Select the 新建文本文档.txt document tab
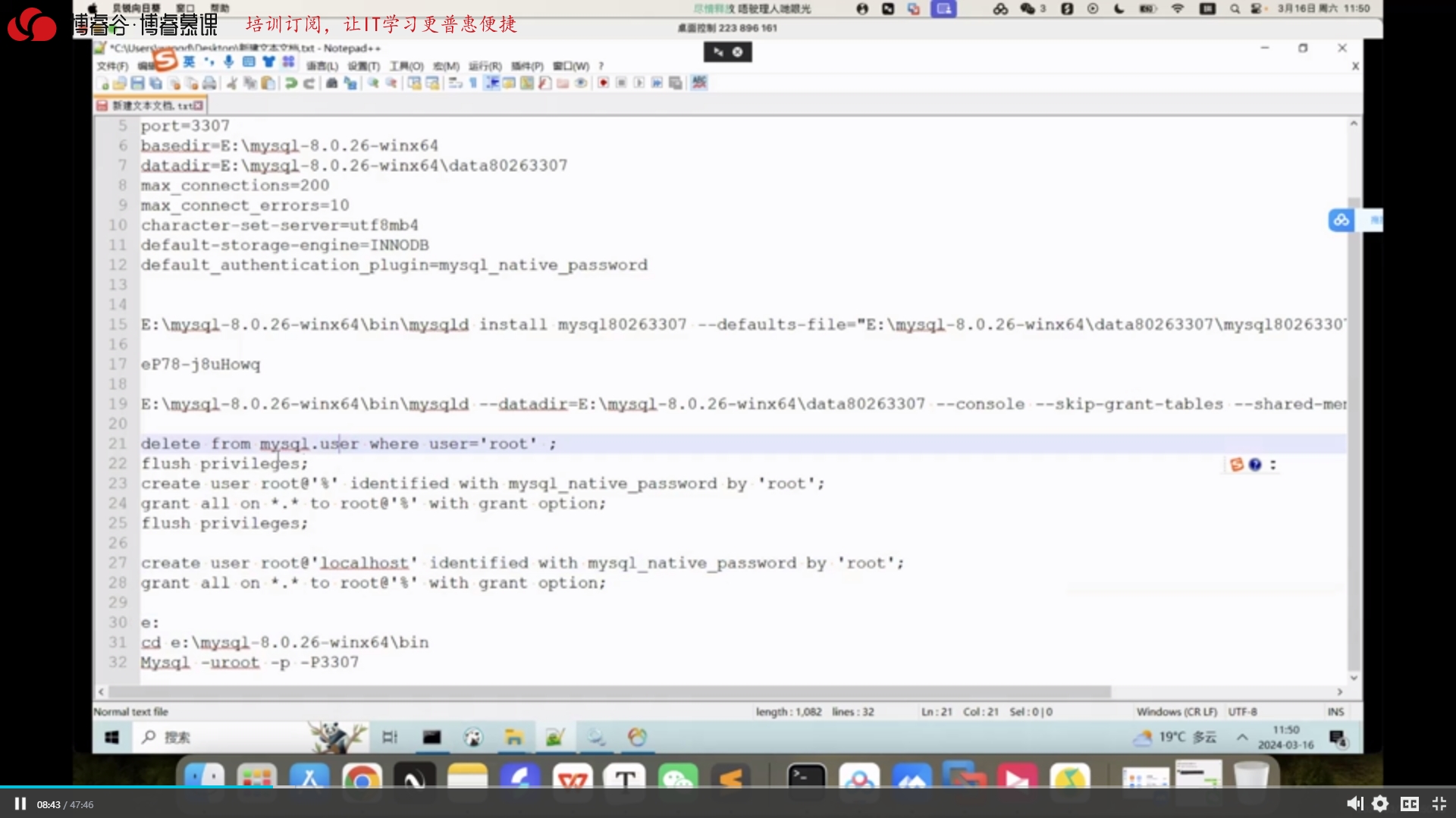 [150, 105]
